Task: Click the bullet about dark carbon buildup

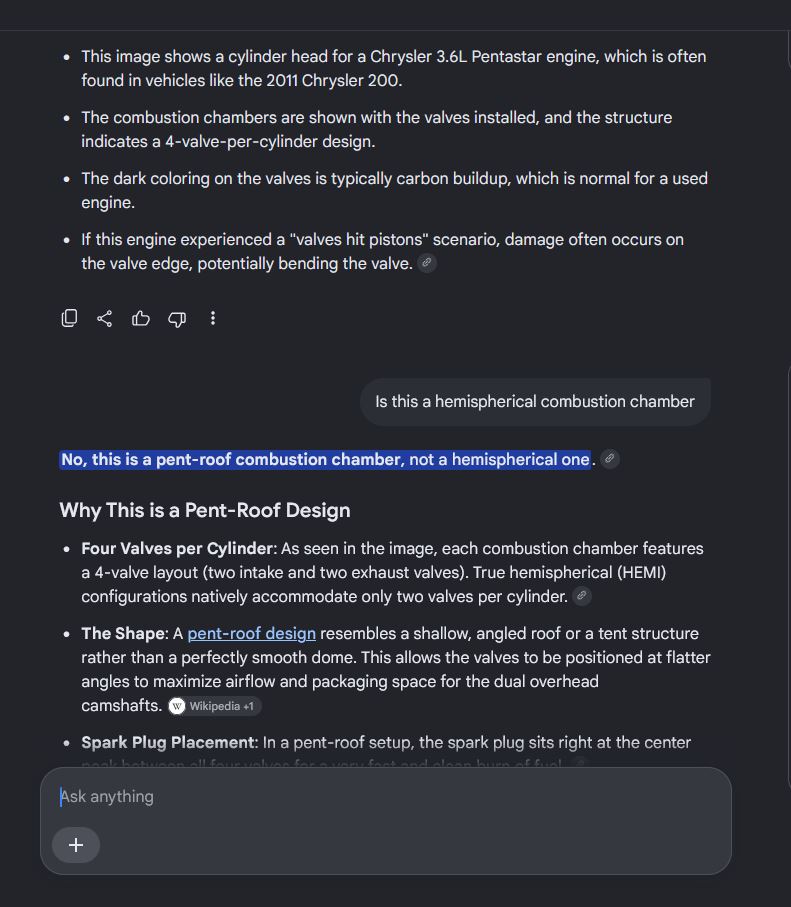Action: (394, 190)
